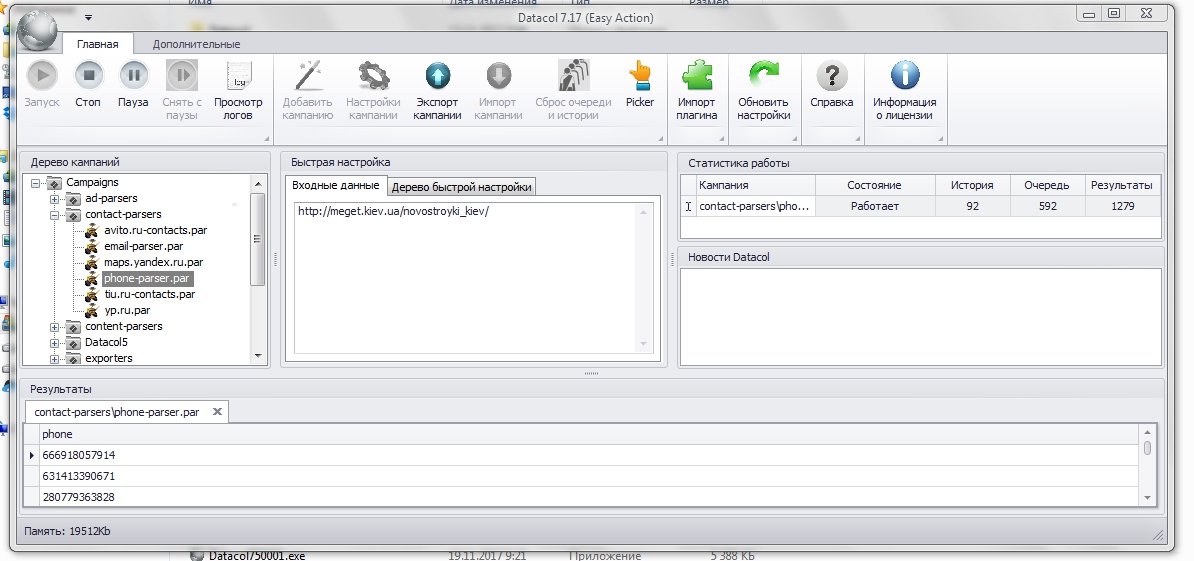
Task: Sort by Результаты column header
Action: click(x=1122, y=185)
